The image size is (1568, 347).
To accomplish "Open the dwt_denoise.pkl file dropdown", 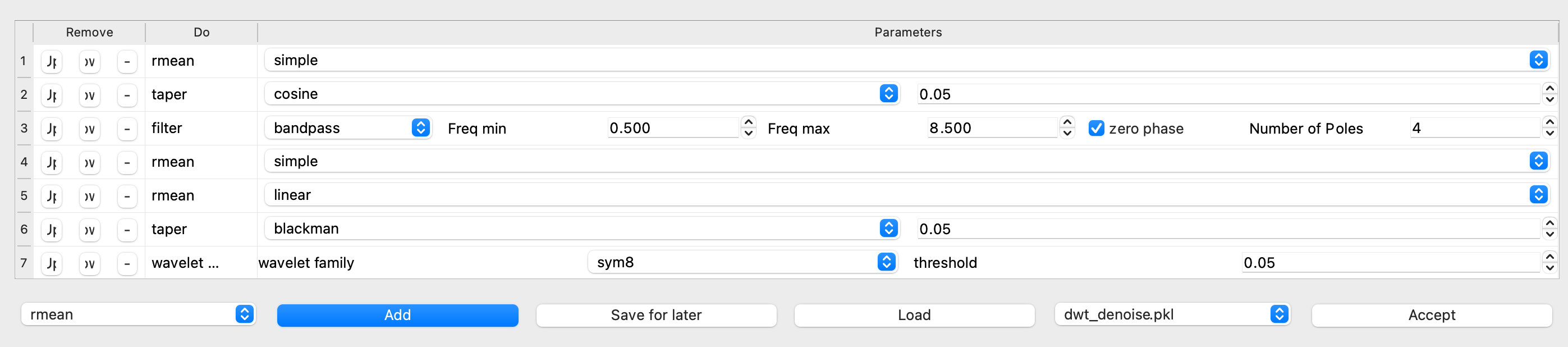I will pos(1172,314).
